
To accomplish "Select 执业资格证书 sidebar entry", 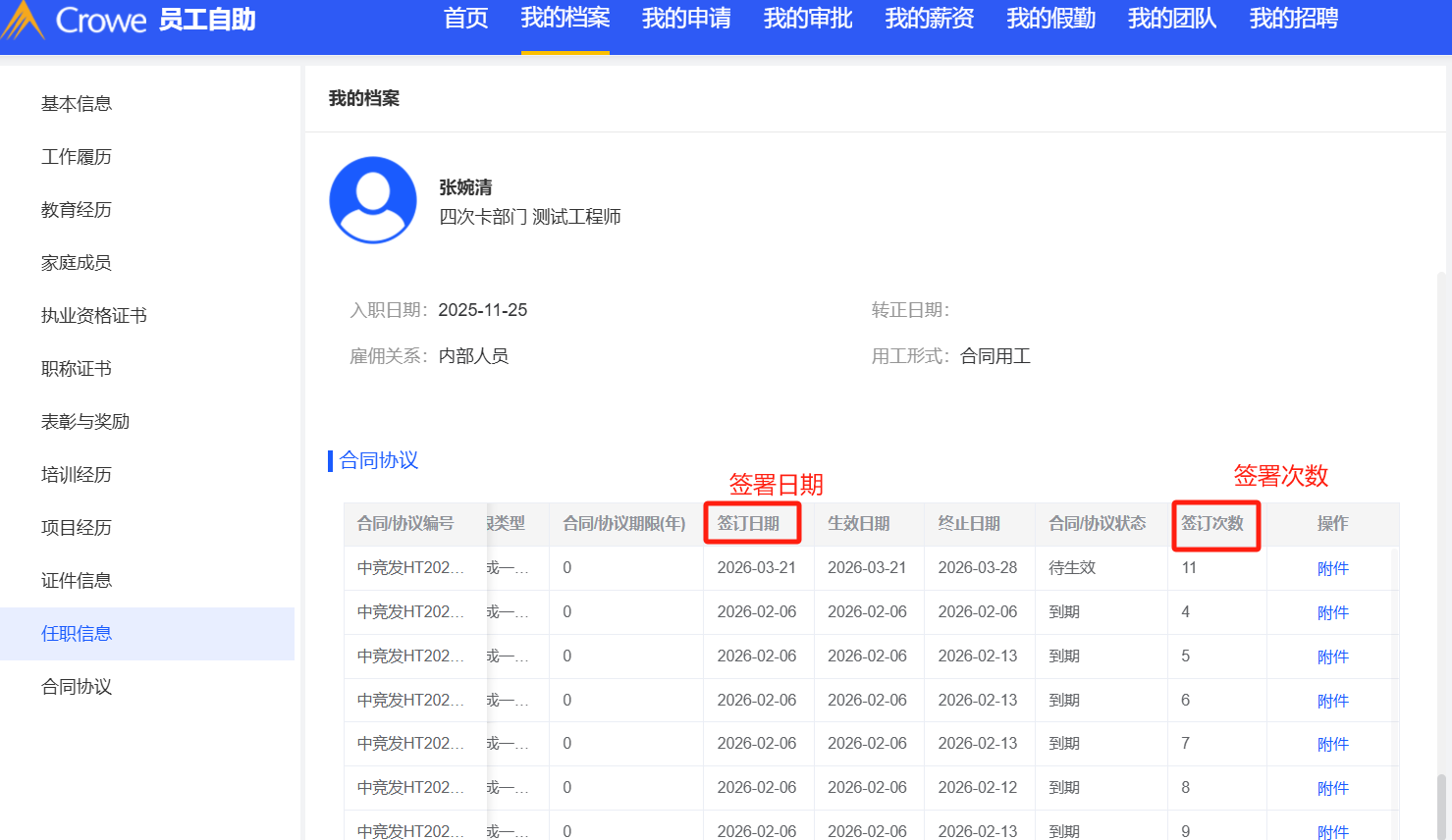I will [94, 316].
